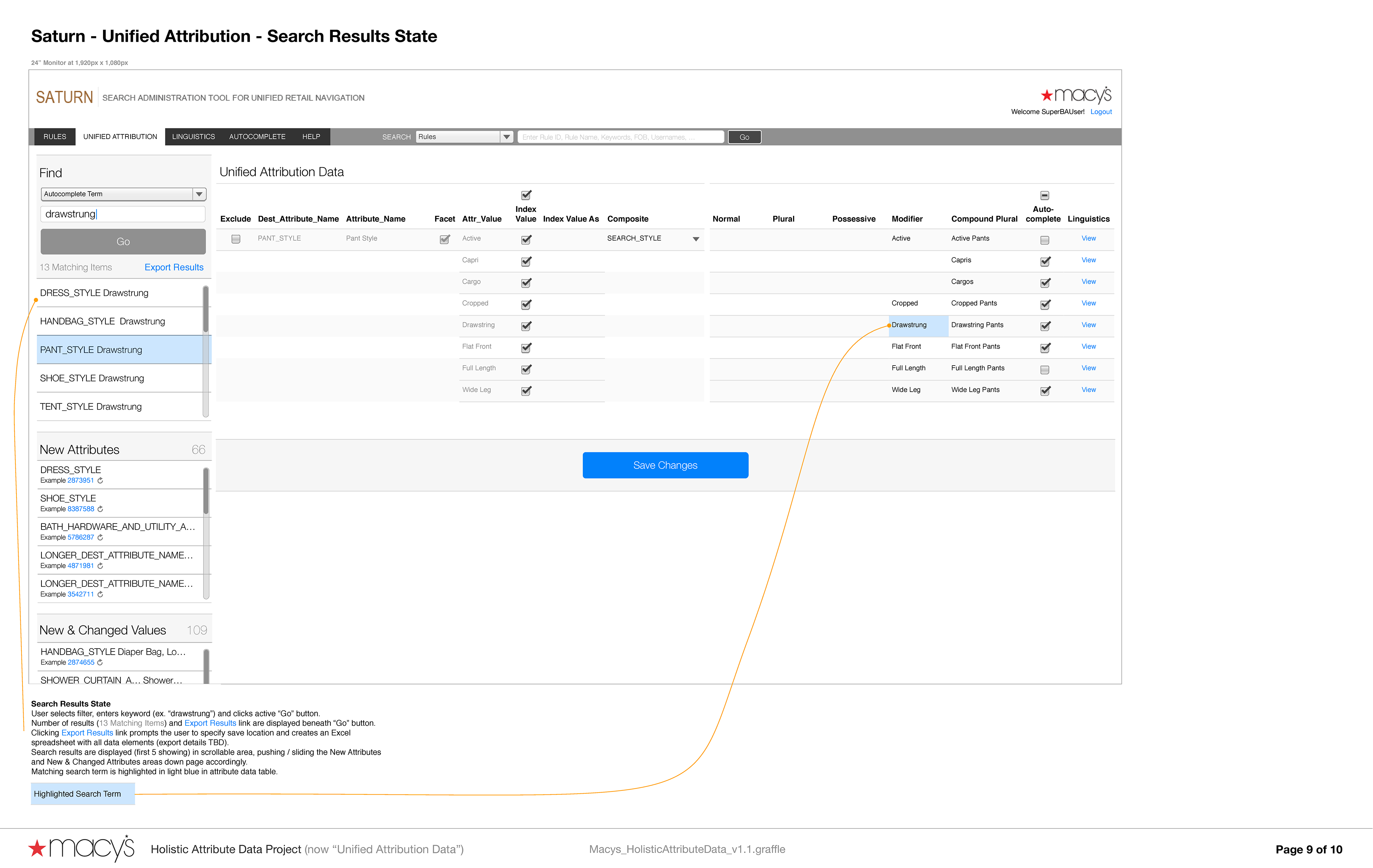Switch to the LINGUISTICS tab
The image size is (1373, 868).
click(193, 137)
